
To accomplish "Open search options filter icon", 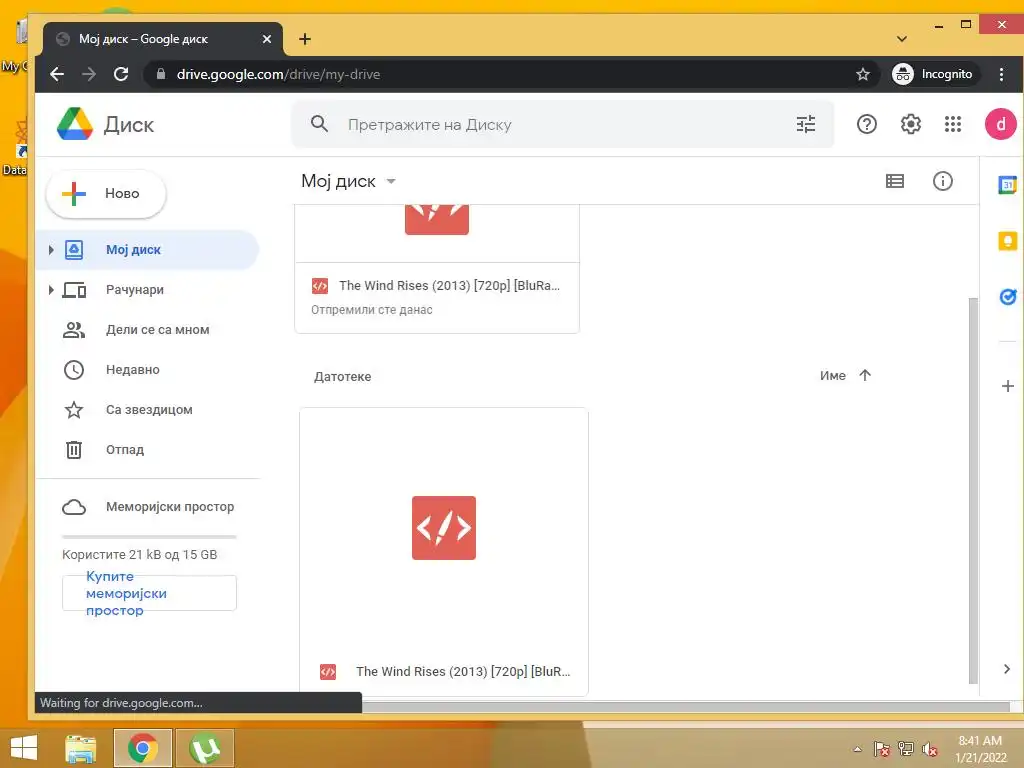I will (x=806, y=124).
